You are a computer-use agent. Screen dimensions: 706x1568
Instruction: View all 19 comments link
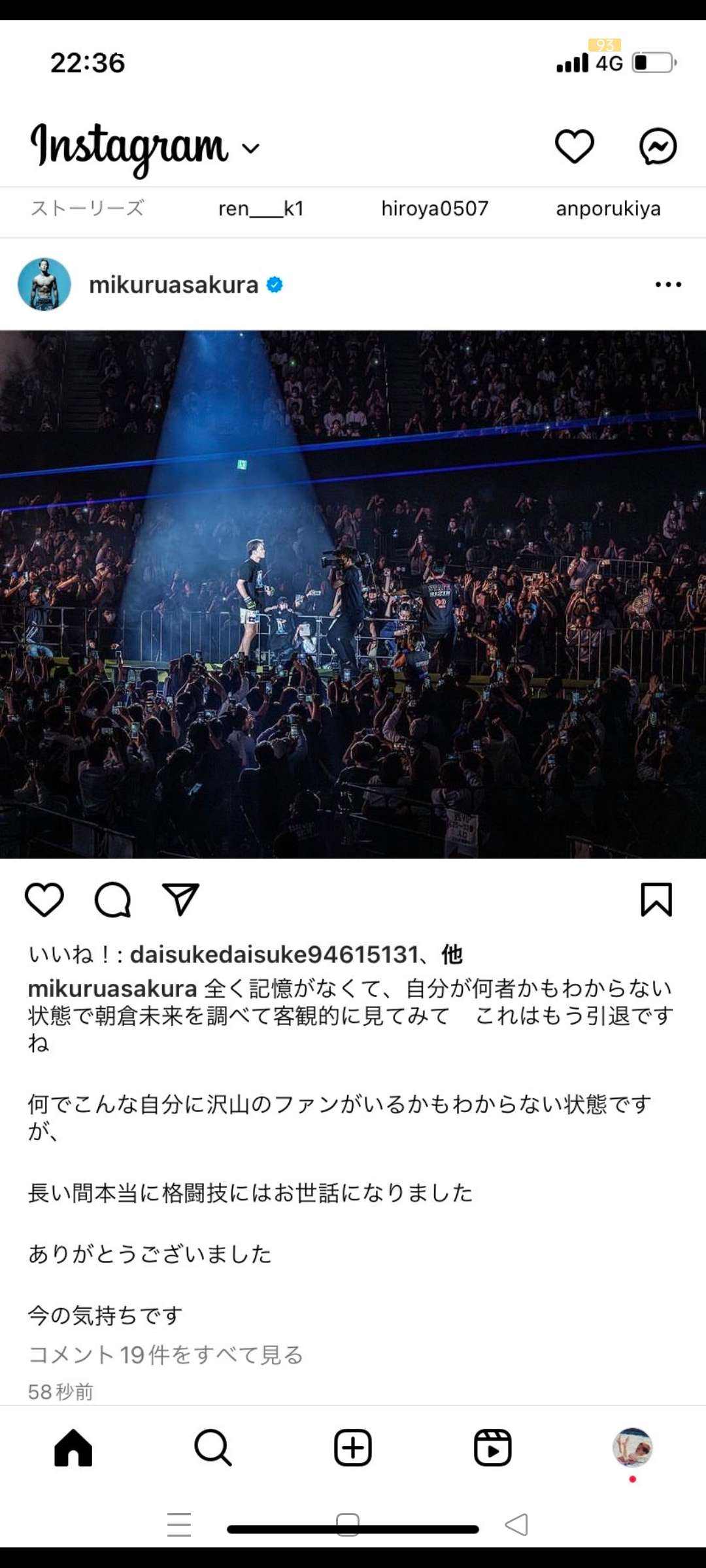tap(166, 1354)
